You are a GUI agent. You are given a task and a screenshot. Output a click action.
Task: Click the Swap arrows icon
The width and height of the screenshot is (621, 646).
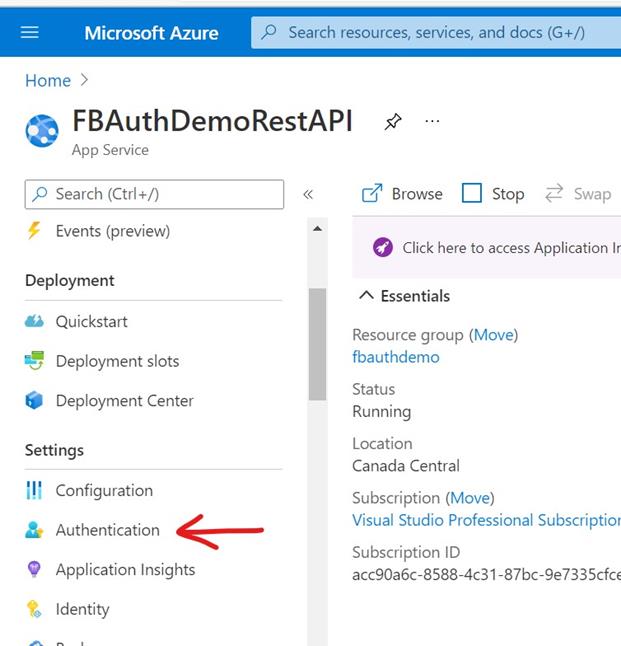coord(554,193)
